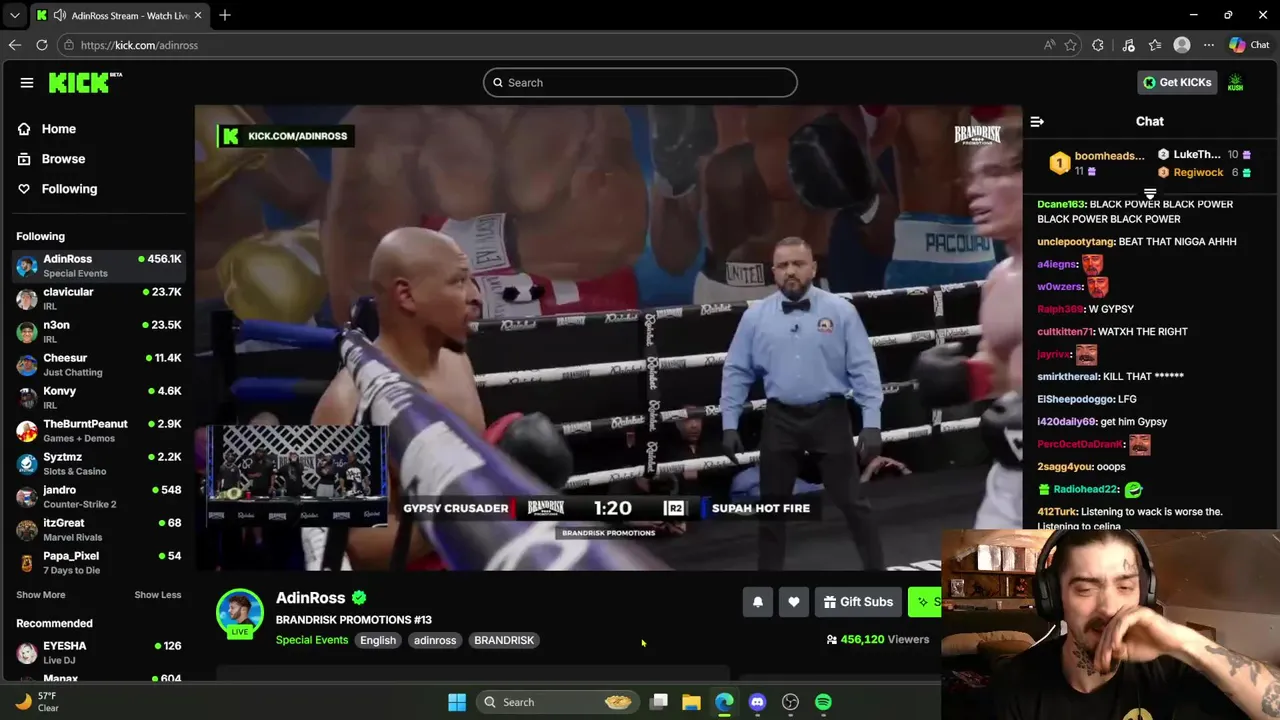Screen dimensions: 1280x720
Task: Click username unclepootytang in chat
Action: tap(1075, 242)
